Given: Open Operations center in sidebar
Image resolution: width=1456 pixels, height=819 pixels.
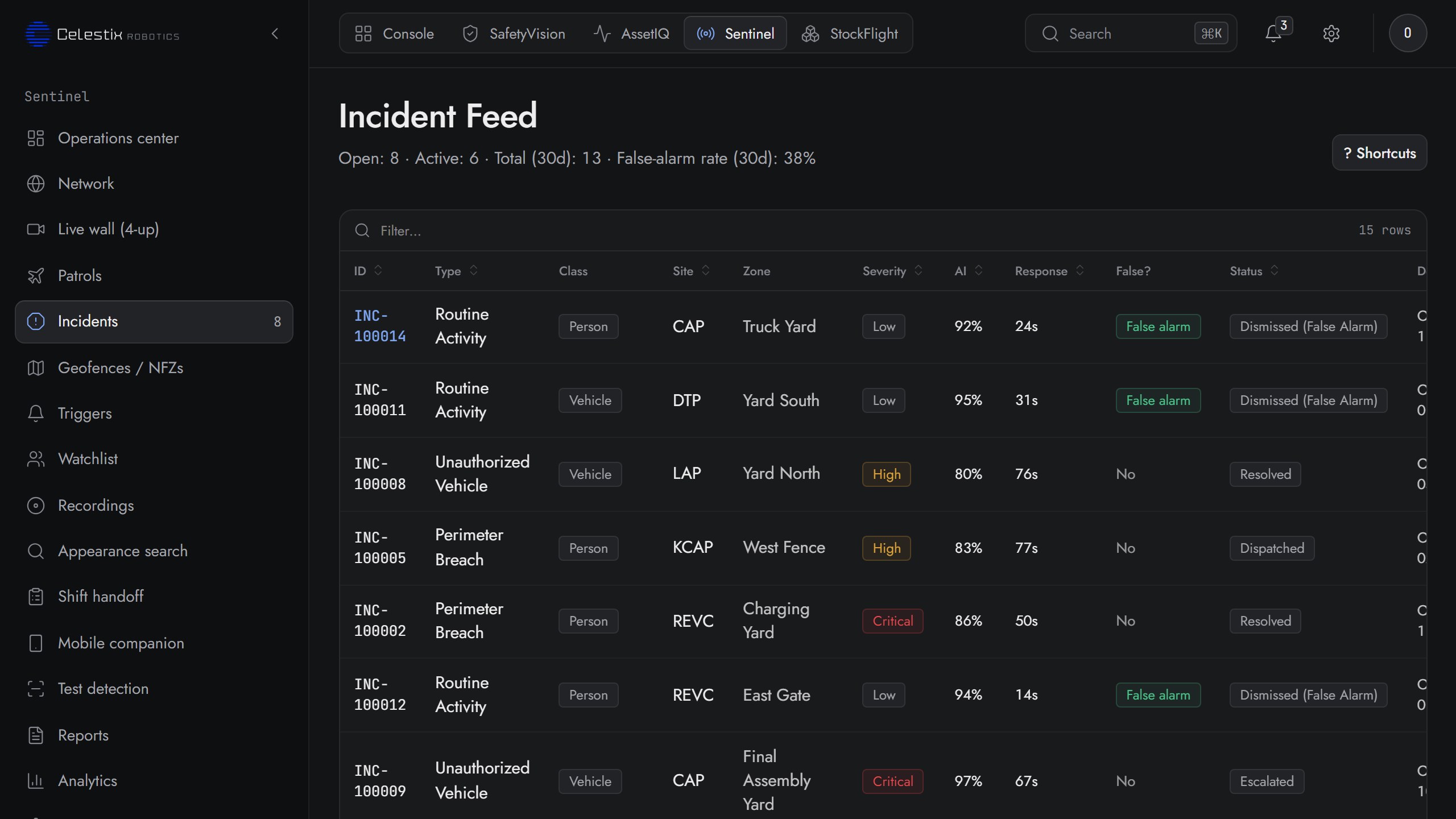Looking at the screenshot, I should [x=154, y=138].
